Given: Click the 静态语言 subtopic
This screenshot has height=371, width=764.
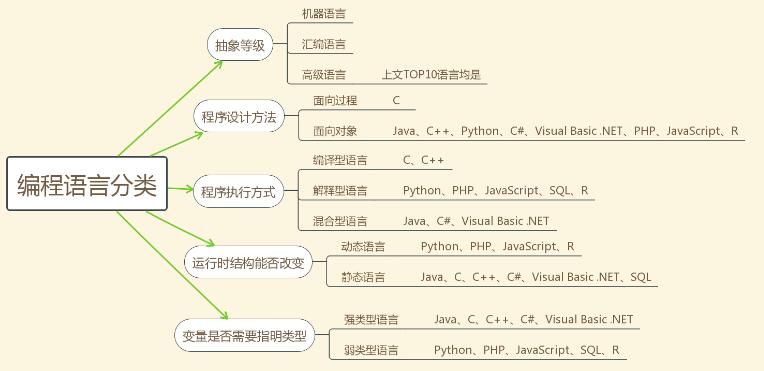Looking at the screenshot, I should pos(363,277).
